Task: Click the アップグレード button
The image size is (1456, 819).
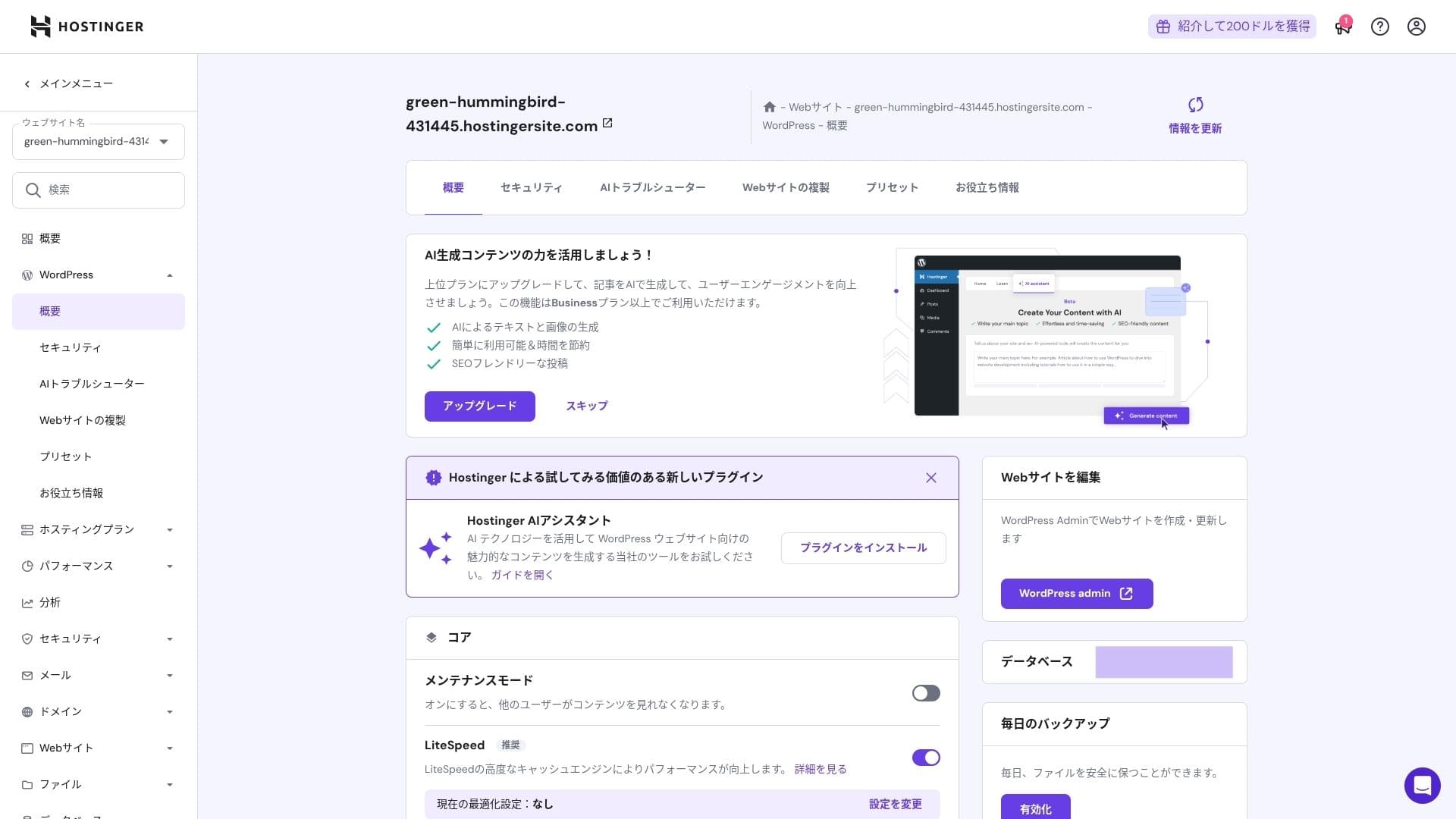Action: [480, 406]
